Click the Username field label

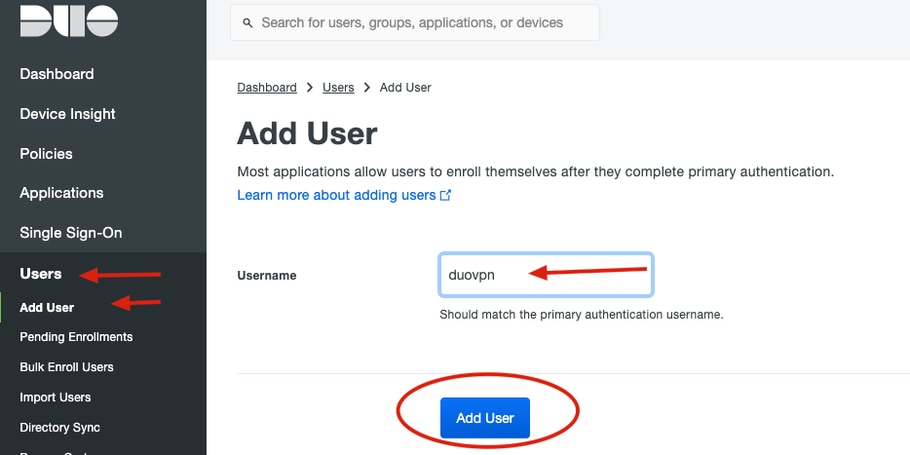coord(267,276)
